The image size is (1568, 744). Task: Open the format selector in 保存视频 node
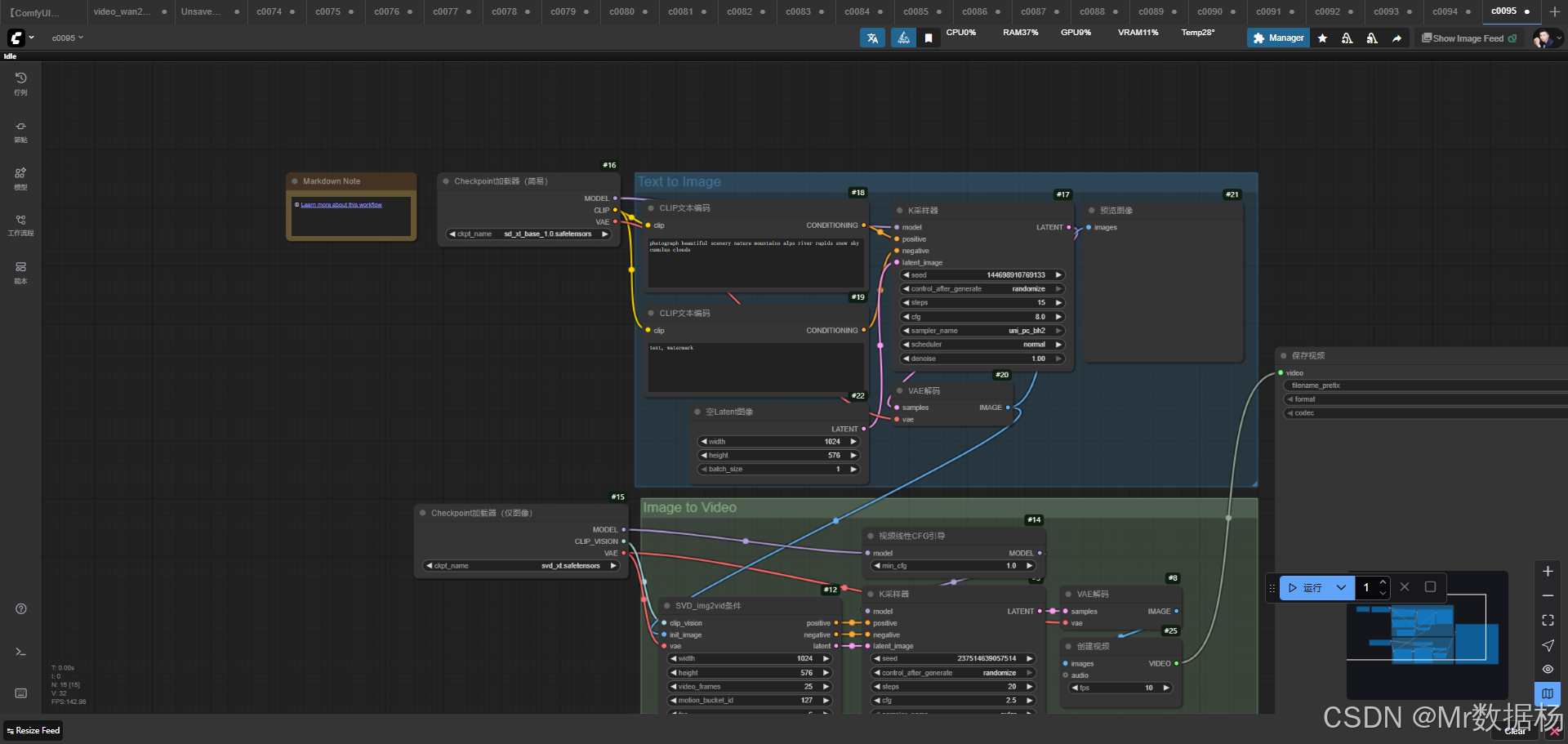(1425, 399)
